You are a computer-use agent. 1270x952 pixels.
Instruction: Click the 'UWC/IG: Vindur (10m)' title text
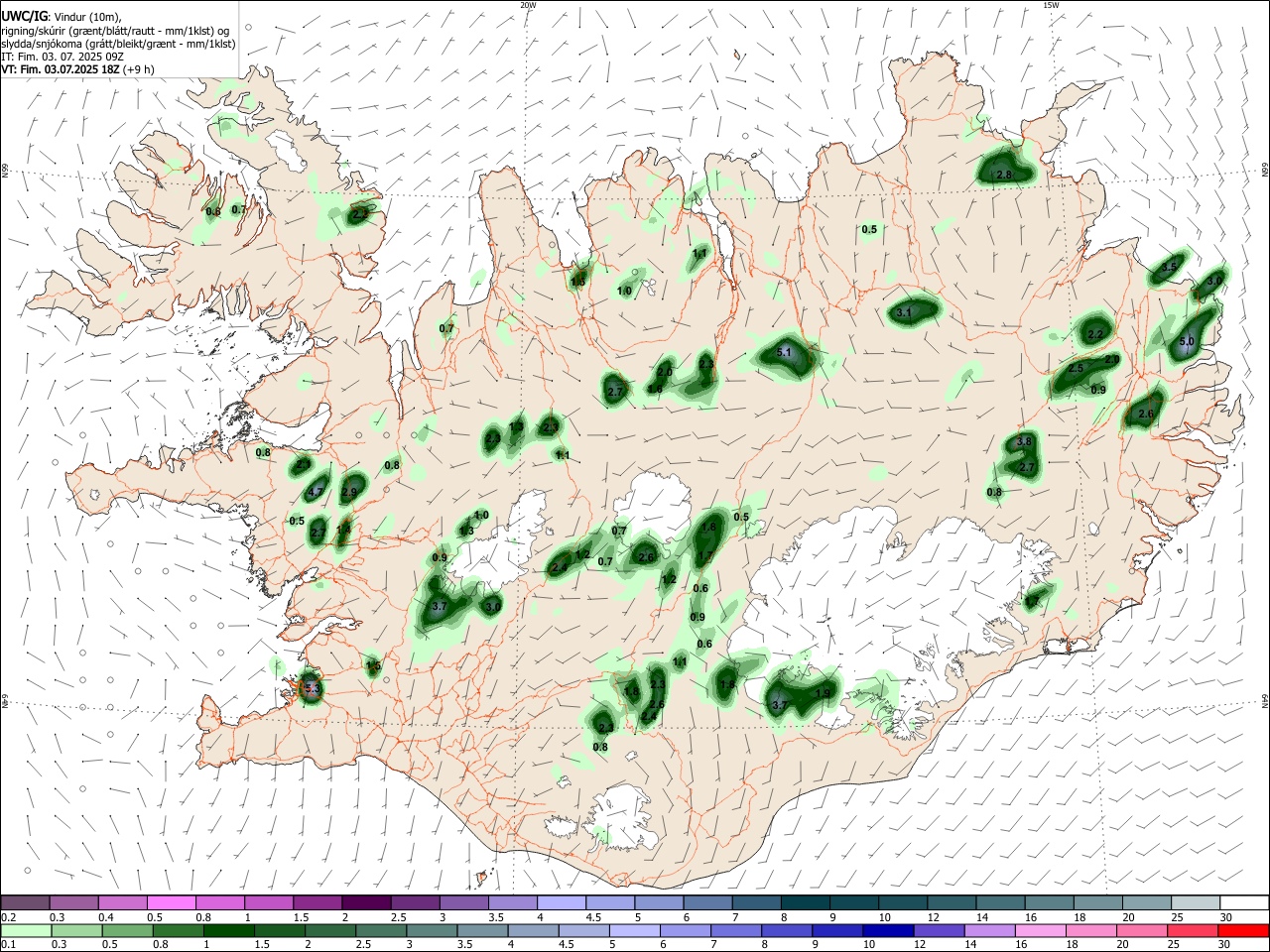(x=61, y=17)
